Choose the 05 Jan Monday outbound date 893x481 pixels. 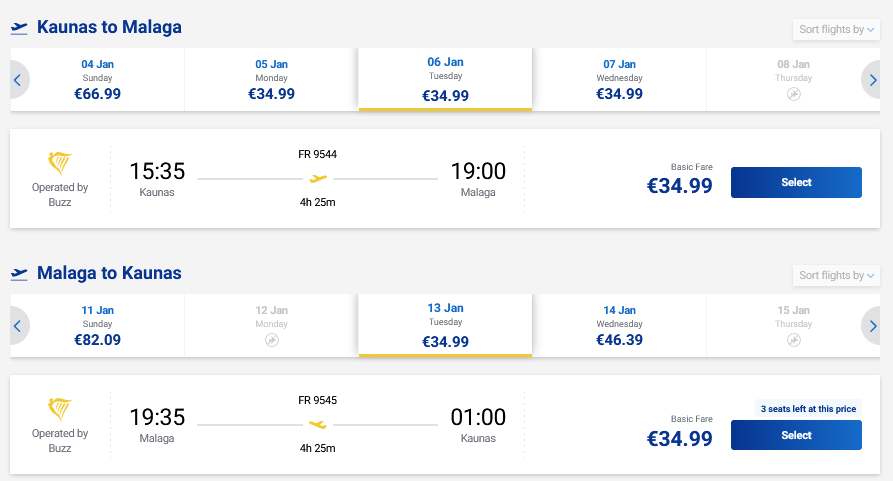click(x=272, y=80)
